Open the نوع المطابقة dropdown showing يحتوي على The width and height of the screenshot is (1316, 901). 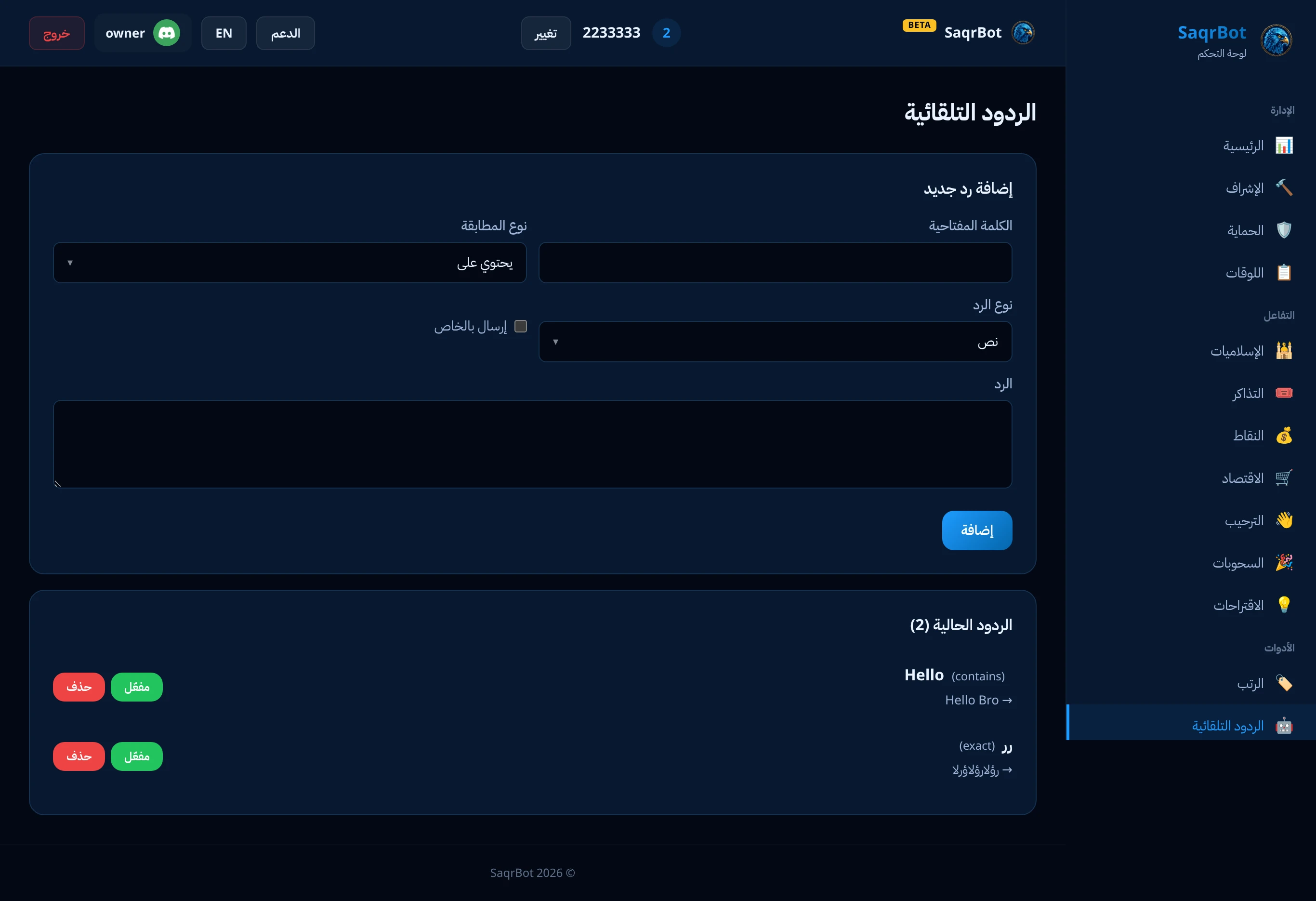tap(290, 263)
